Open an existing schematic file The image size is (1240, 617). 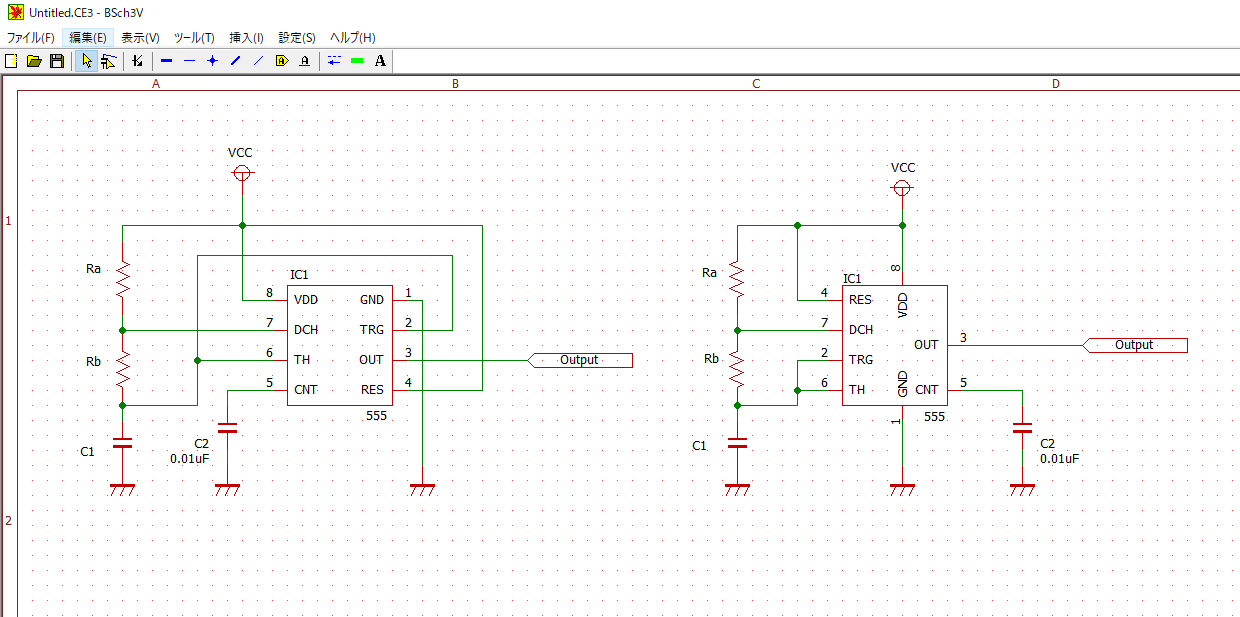coord(34,61)
